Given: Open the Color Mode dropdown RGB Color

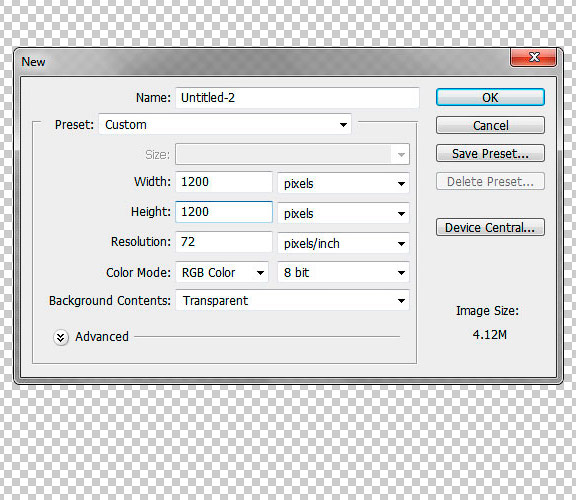Looking at the screenshot, I should point(222,272).
